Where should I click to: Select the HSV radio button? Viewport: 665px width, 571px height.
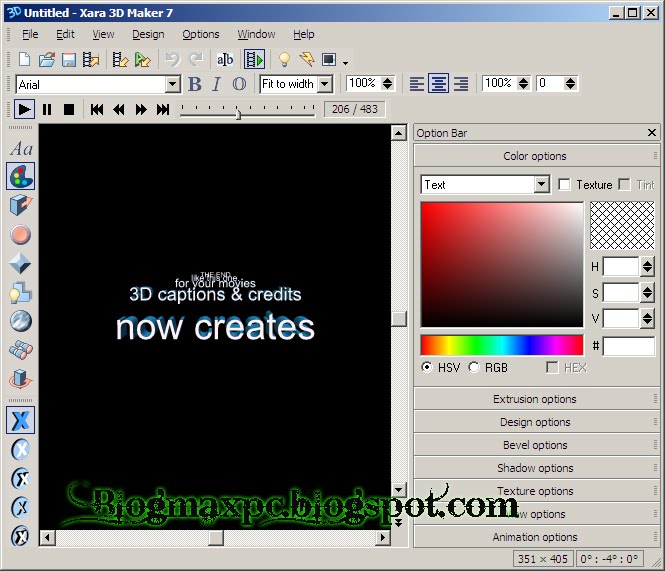click(427, 367)
